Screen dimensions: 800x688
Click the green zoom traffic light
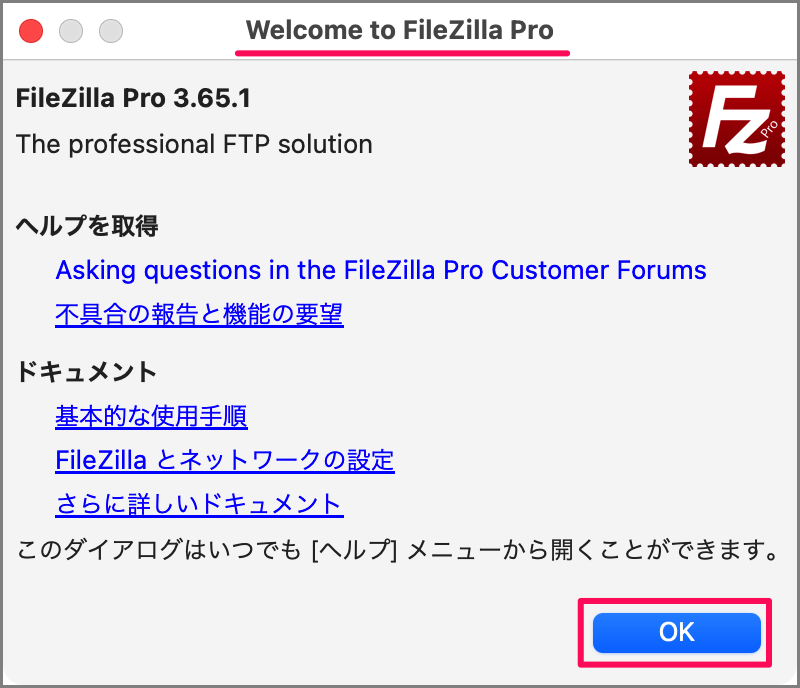111,31
